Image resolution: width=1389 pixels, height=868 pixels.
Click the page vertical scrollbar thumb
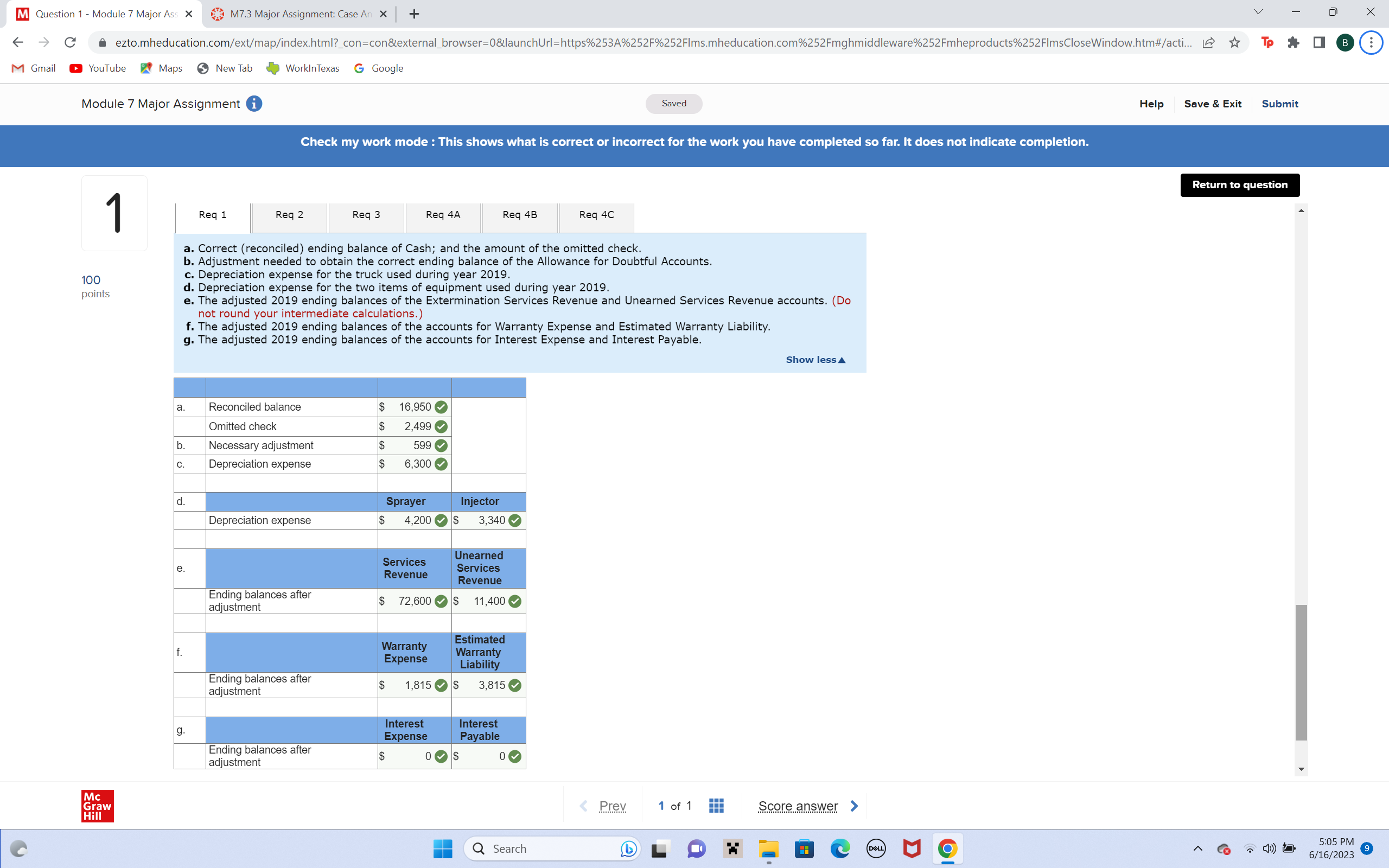click(1301, 672)
